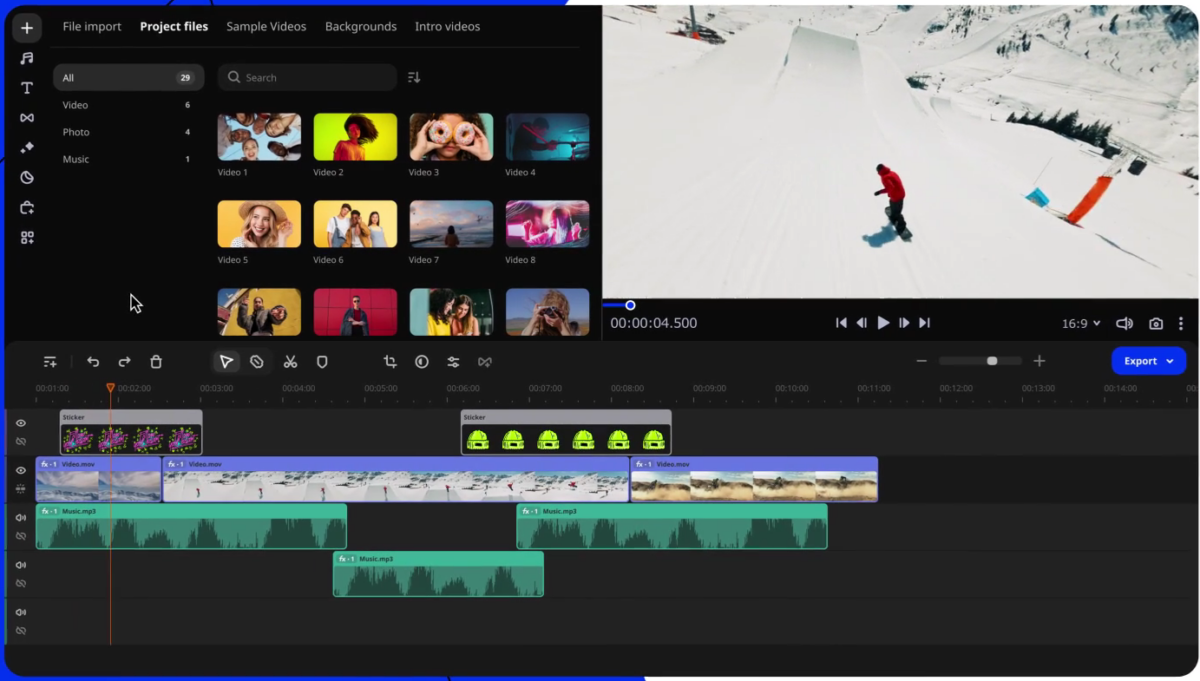Open the Music library panel
1200x681 pixels.
tap(26, 57)
